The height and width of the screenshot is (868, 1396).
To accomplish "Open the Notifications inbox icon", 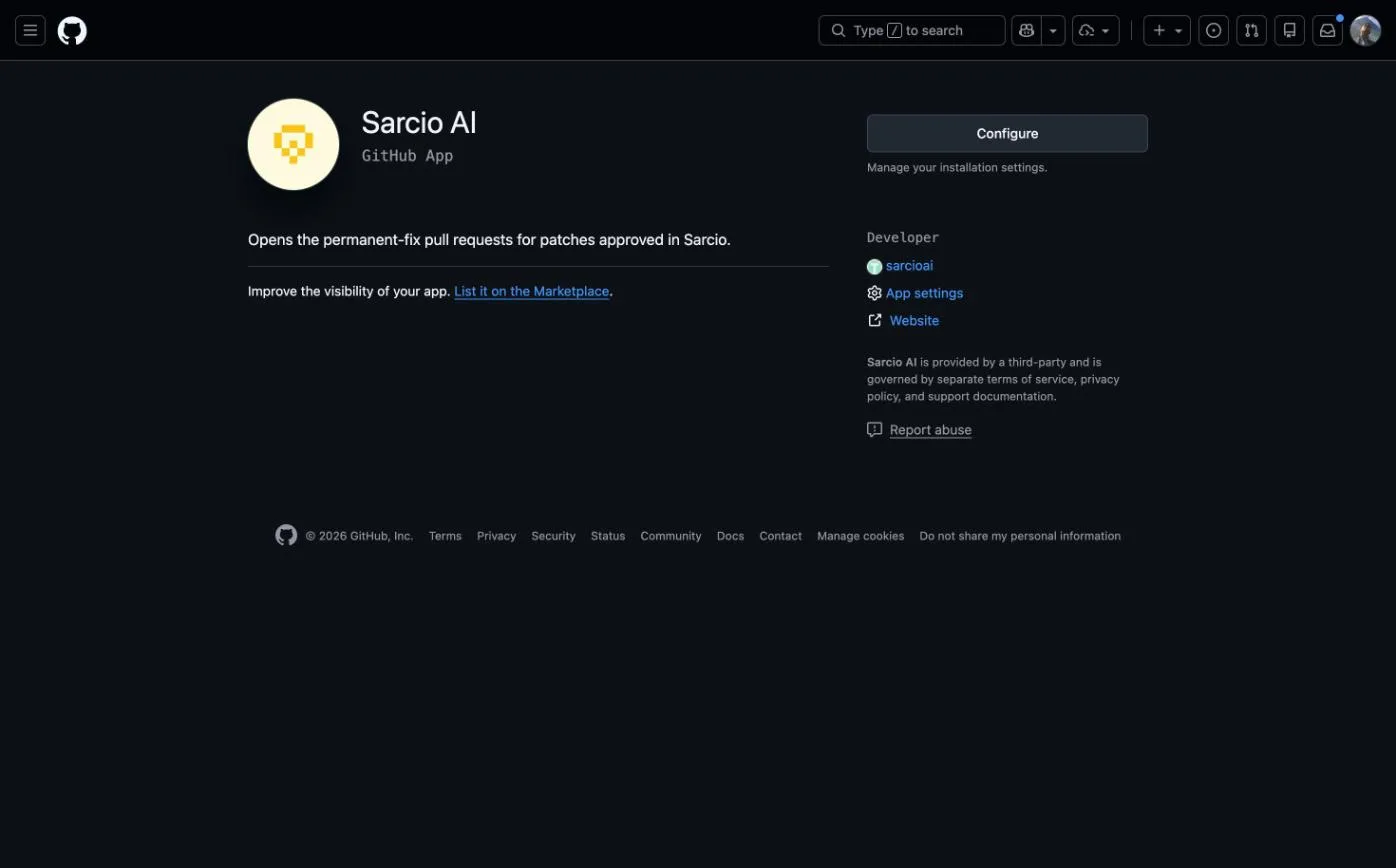I will [x=1328, y=30].
